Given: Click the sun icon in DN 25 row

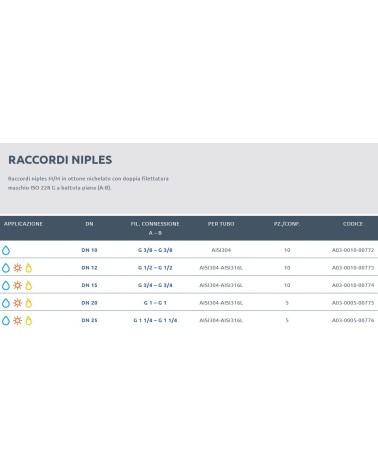Looking at the screenshot, I should coord(17,320).
